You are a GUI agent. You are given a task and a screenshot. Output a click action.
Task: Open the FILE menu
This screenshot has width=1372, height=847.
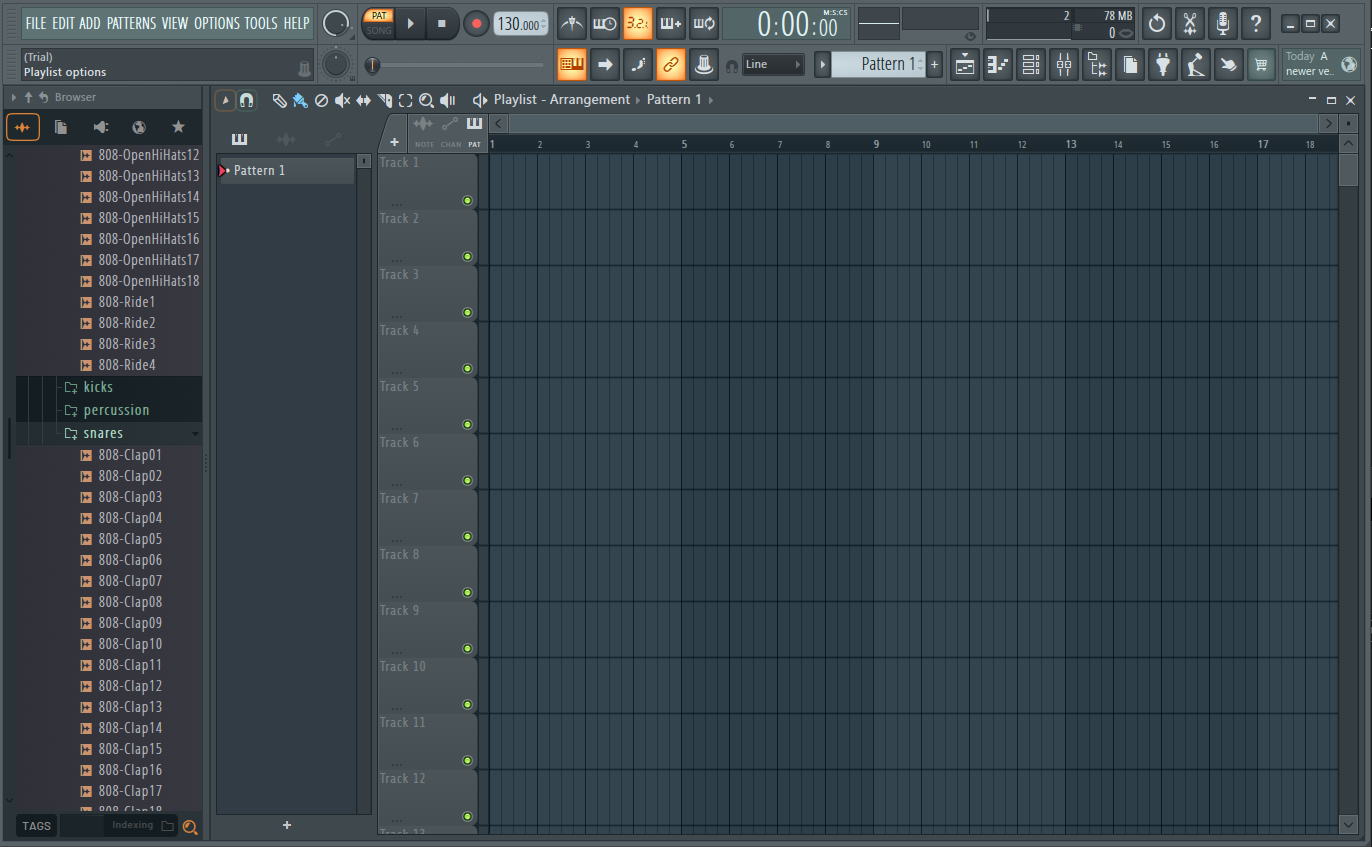point(36,23)
